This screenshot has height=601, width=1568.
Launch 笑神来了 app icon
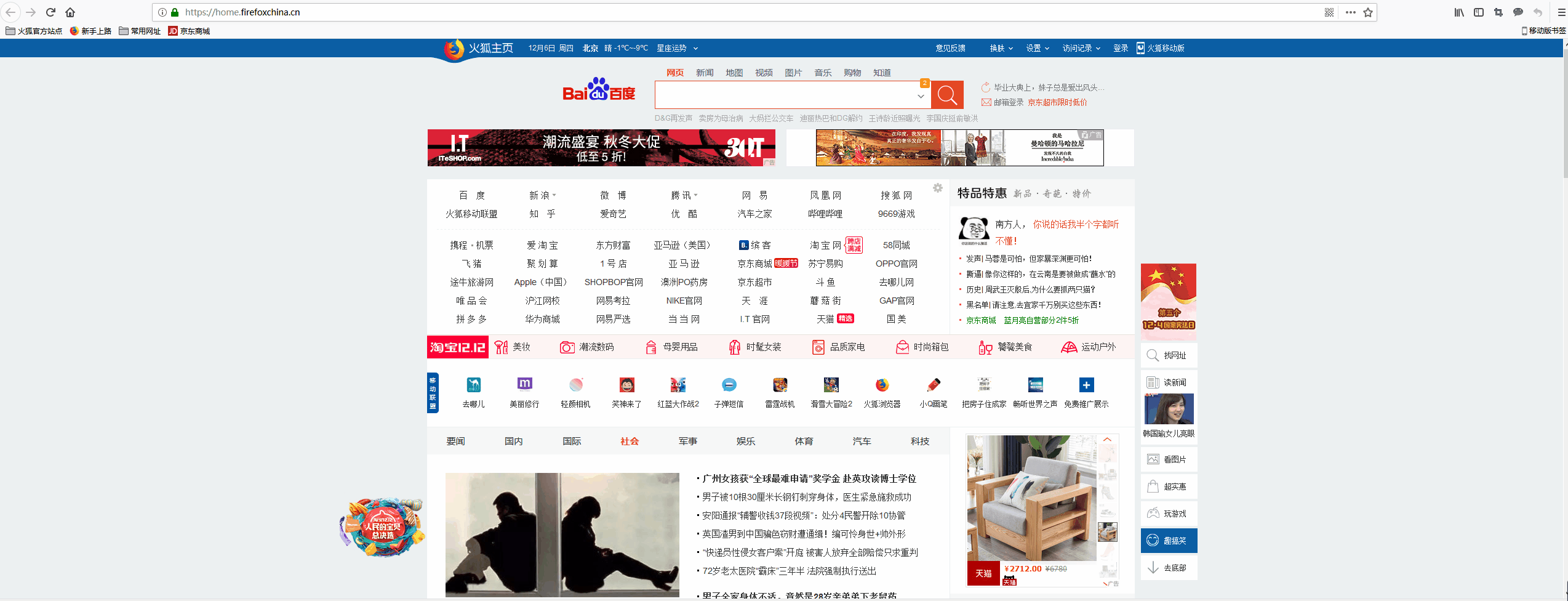click(626, 385)
